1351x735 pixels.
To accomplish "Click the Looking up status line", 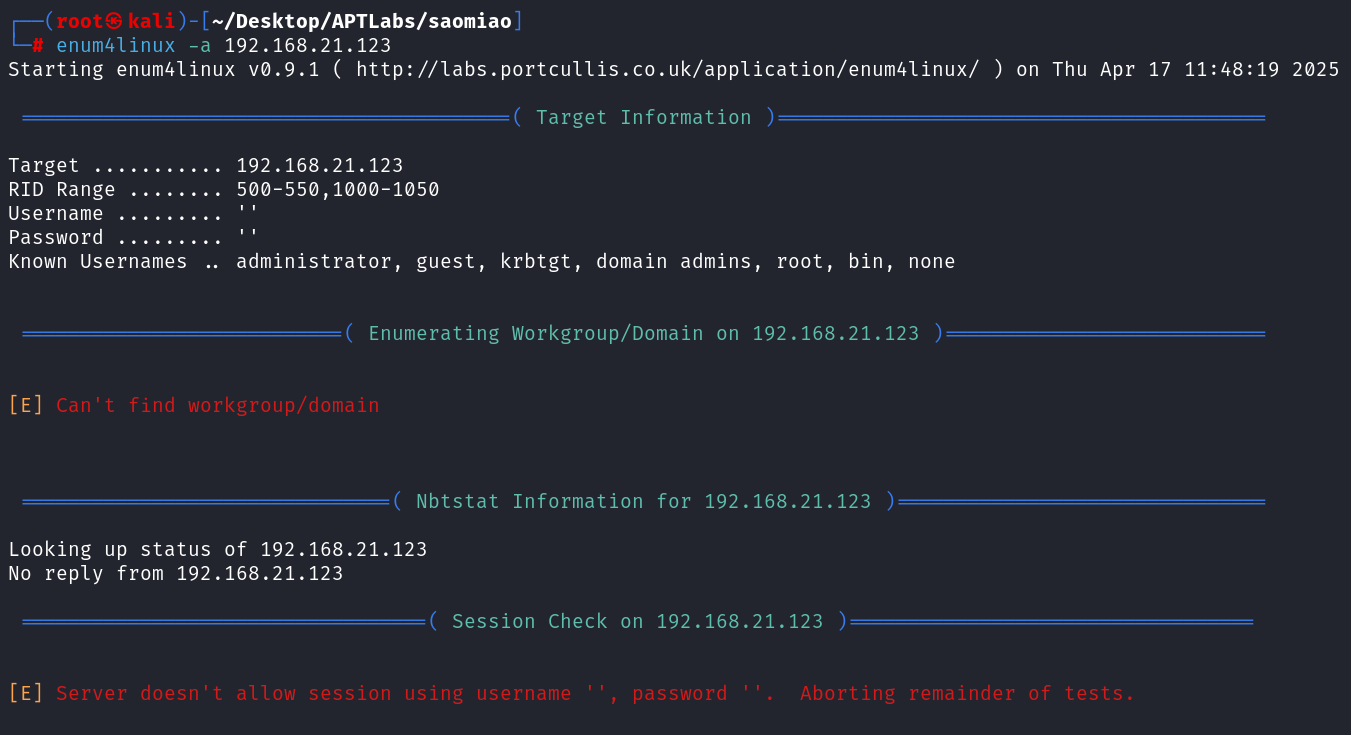I will 217,549.
